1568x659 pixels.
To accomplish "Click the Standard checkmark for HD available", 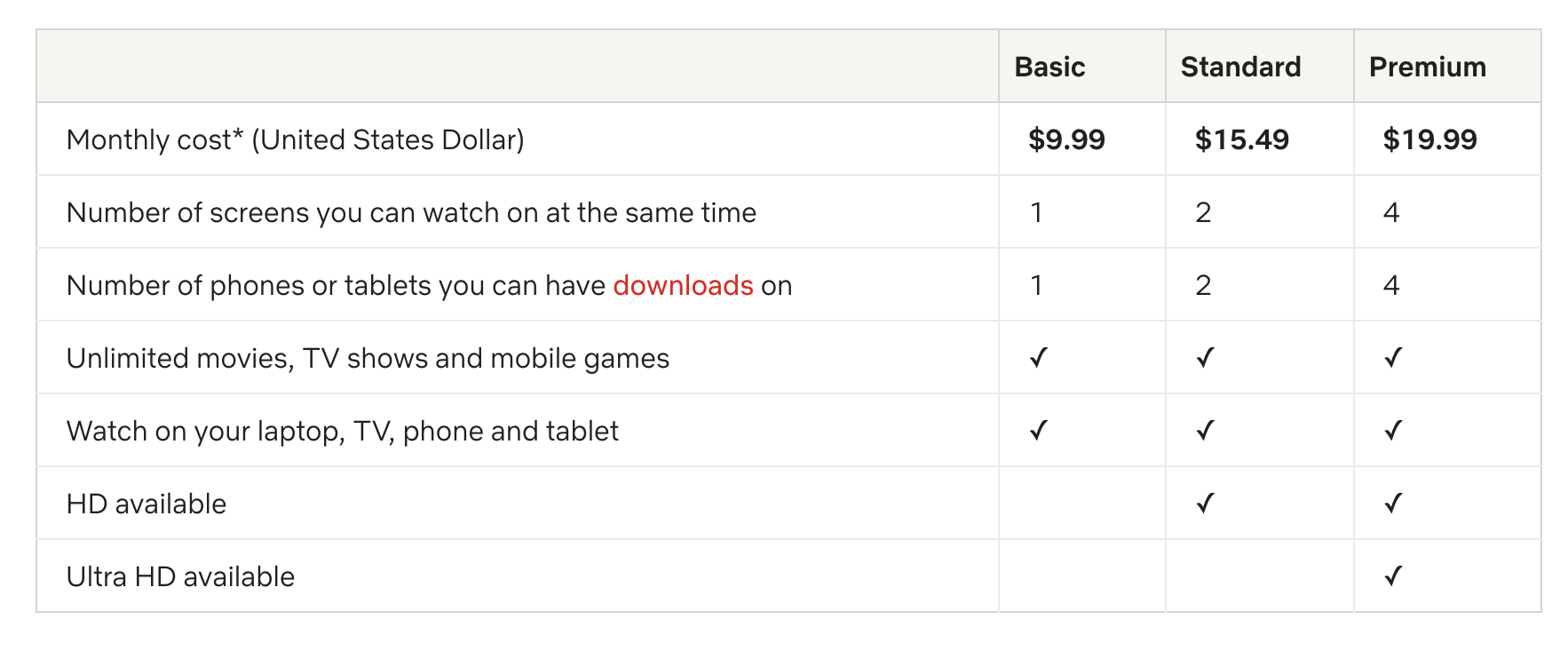I will 1205,504.
